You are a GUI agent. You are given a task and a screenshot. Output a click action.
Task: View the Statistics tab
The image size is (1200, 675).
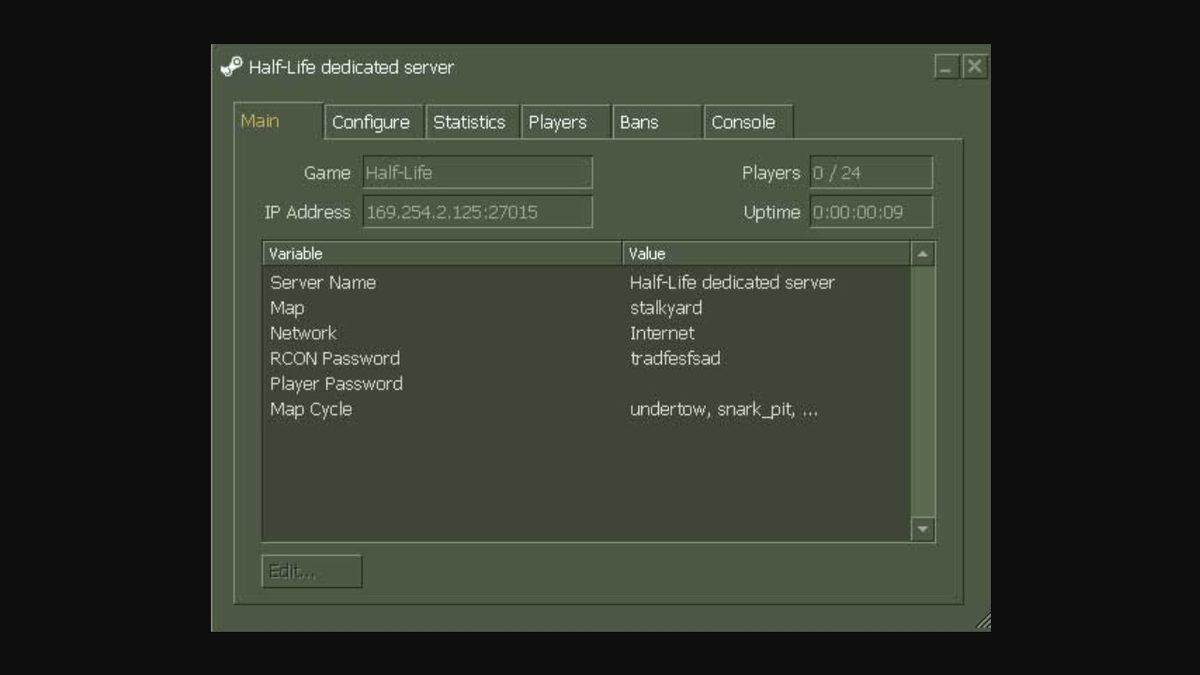click(x=472, y=121)
